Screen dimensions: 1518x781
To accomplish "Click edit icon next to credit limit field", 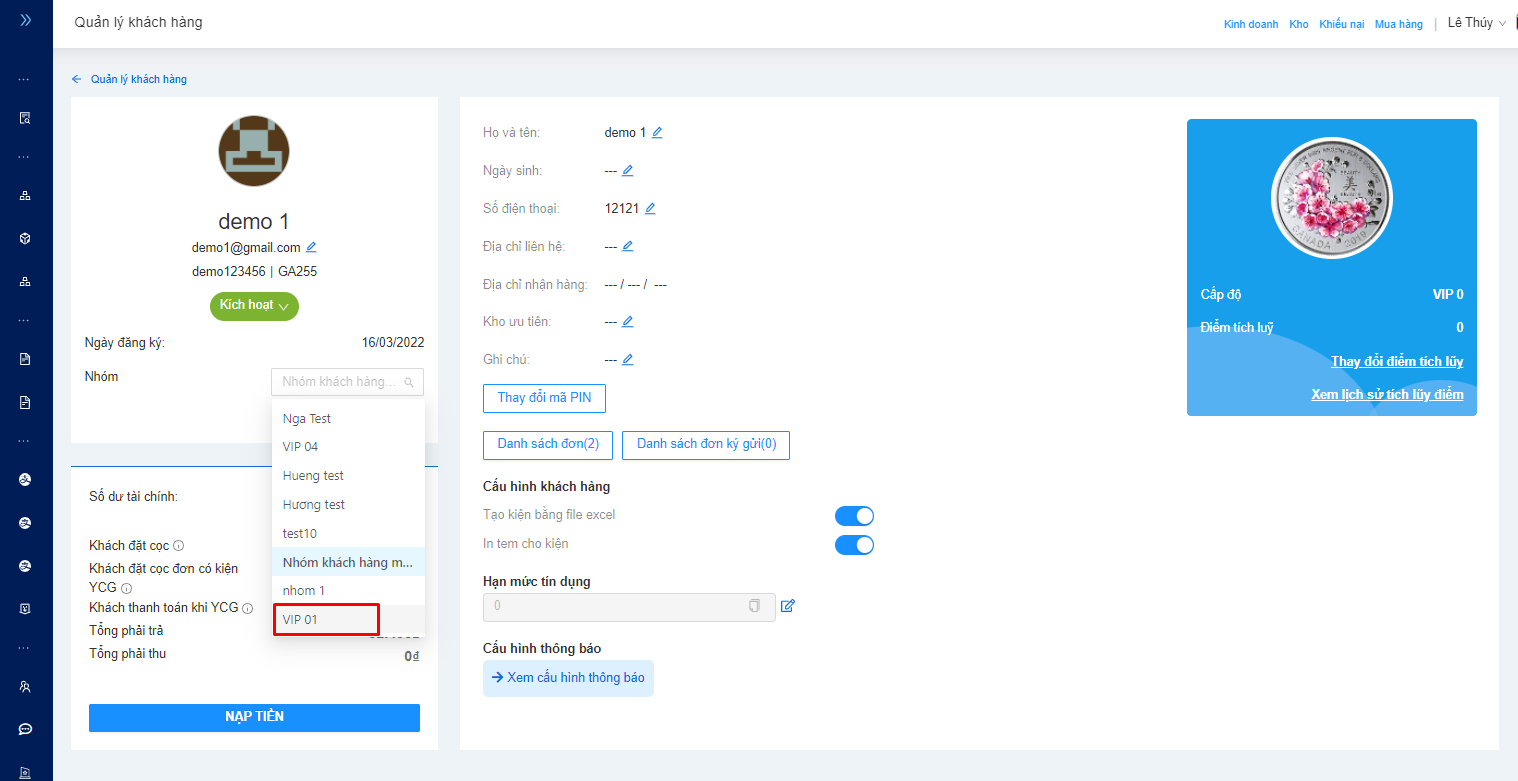I will 787,606.
